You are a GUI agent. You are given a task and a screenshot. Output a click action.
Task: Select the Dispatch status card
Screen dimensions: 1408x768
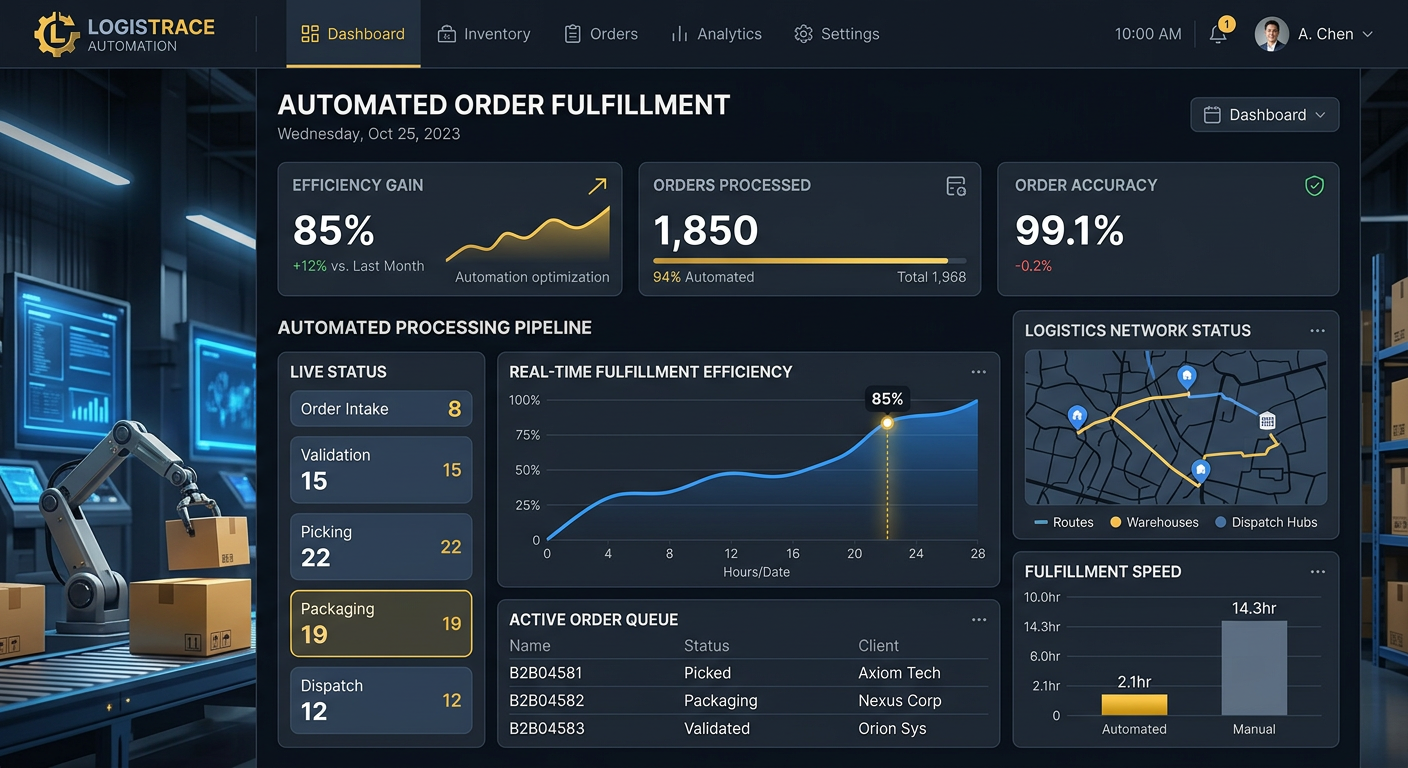click(381, 700)
